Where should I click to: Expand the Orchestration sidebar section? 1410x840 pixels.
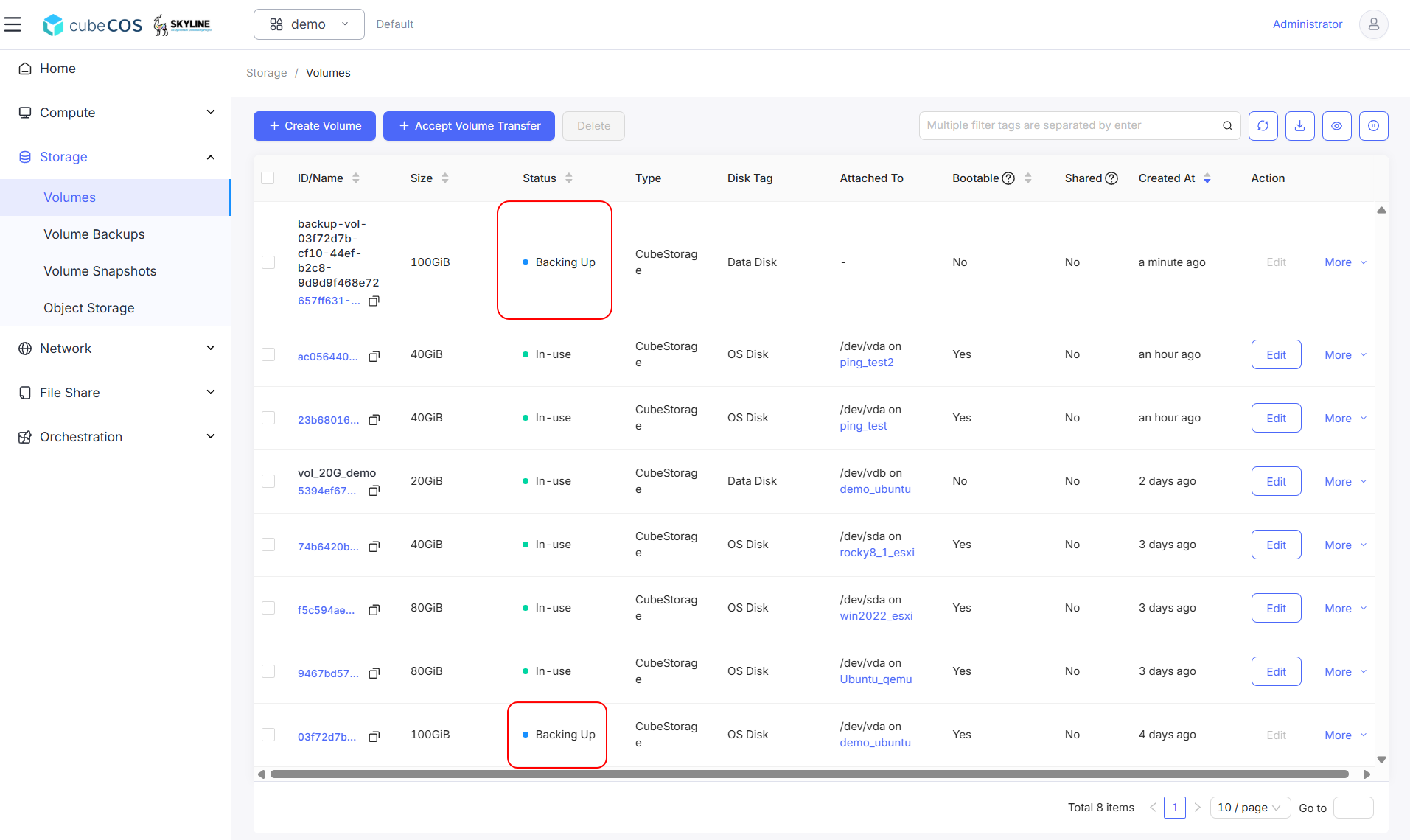116,437
